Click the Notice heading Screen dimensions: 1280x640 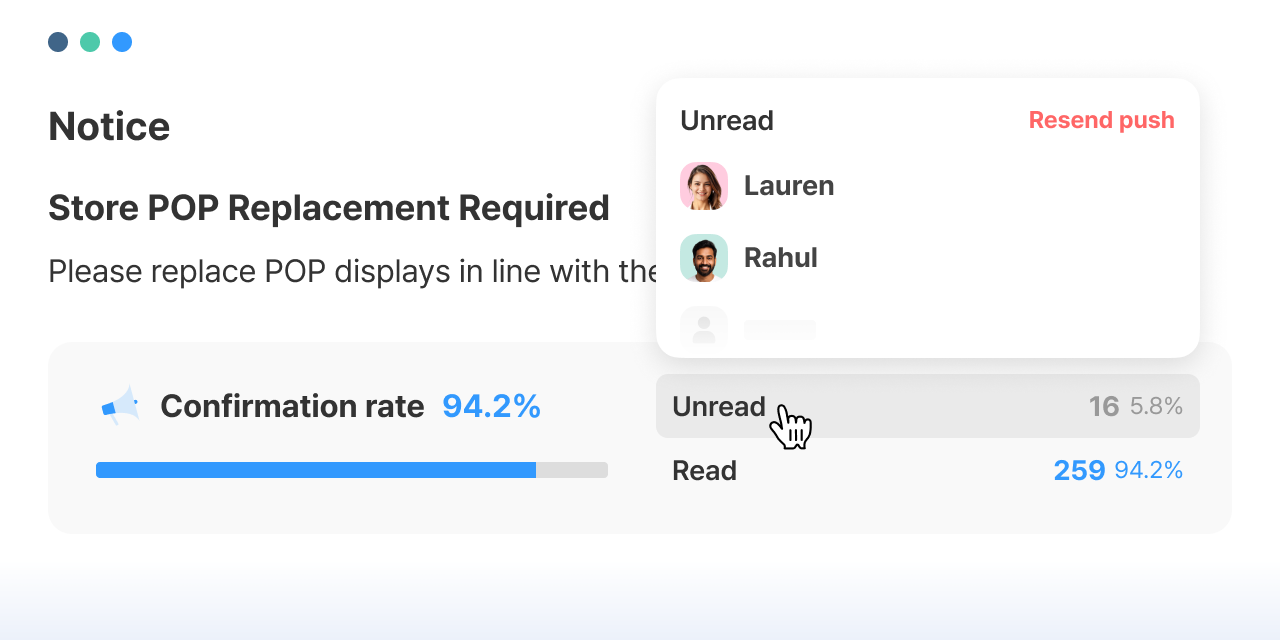(109, 126)
